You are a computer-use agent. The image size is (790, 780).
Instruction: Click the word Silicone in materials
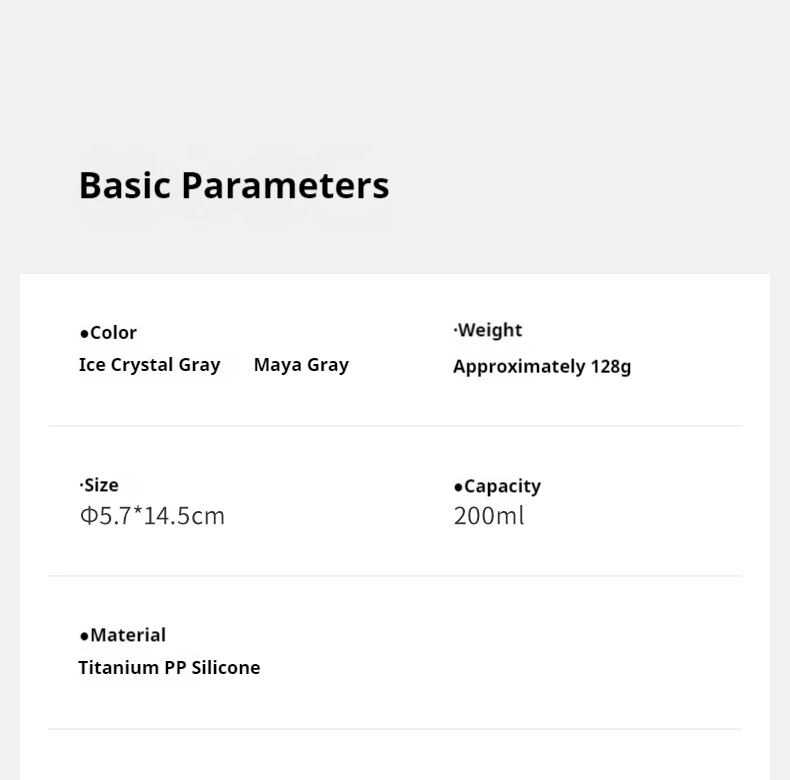coord(226,668)
